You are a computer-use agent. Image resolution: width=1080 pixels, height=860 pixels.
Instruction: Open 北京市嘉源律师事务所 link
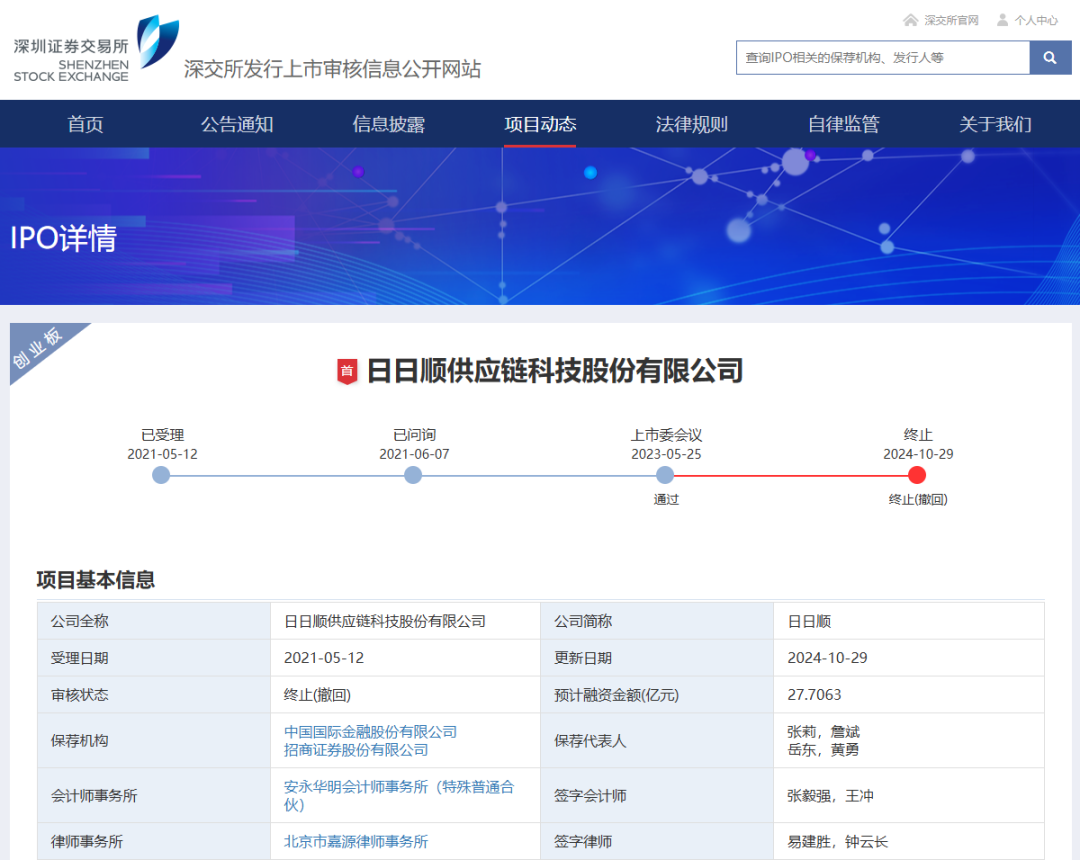[x=356, y=842]
